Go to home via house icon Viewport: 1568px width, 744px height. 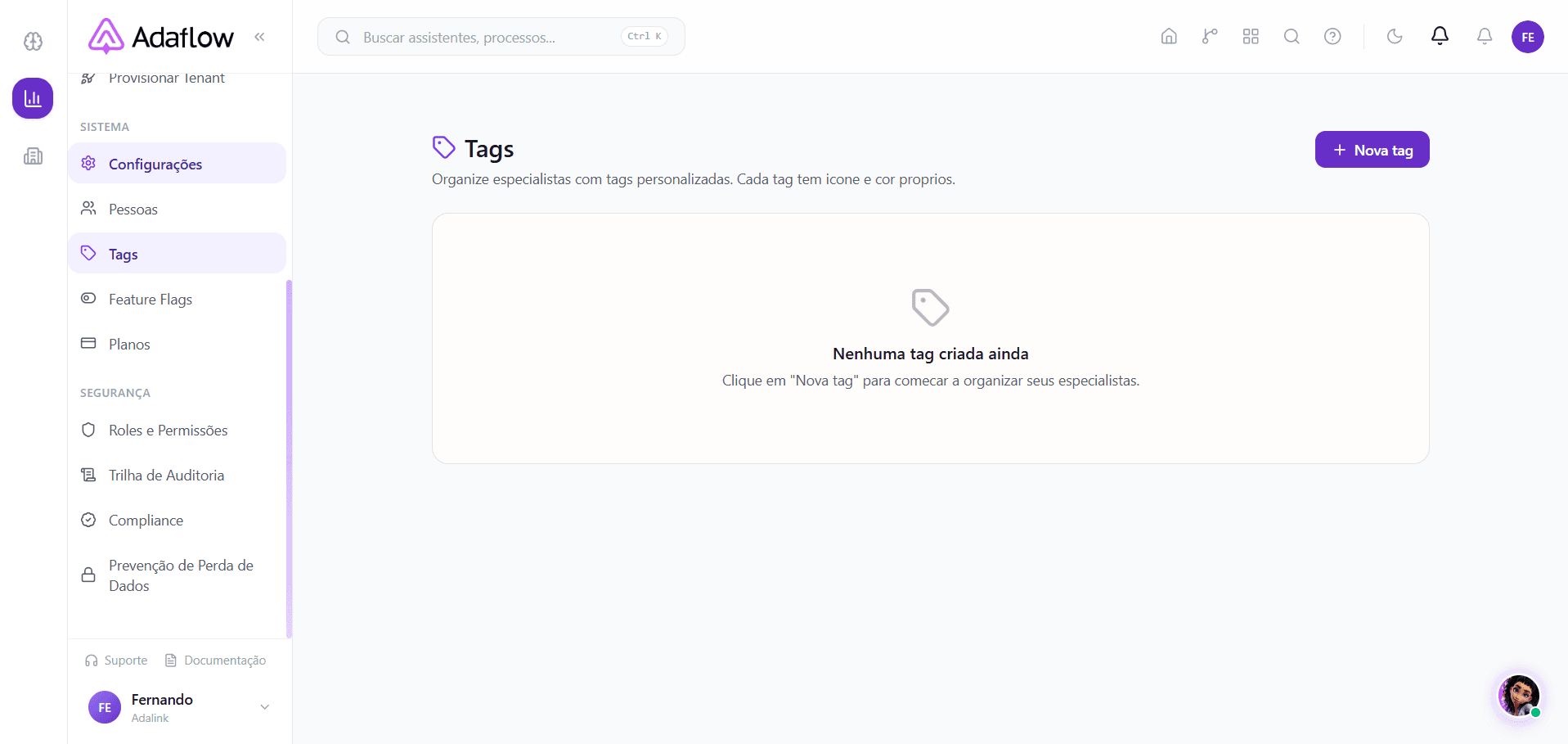click(1169, 36)
